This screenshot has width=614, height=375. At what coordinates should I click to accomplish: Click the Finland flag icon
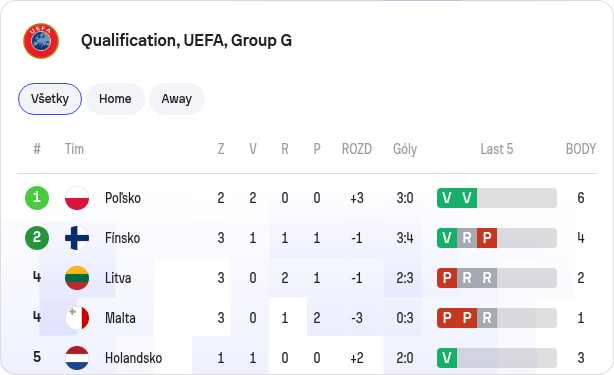pyautogui.click(x=77, y=238)
